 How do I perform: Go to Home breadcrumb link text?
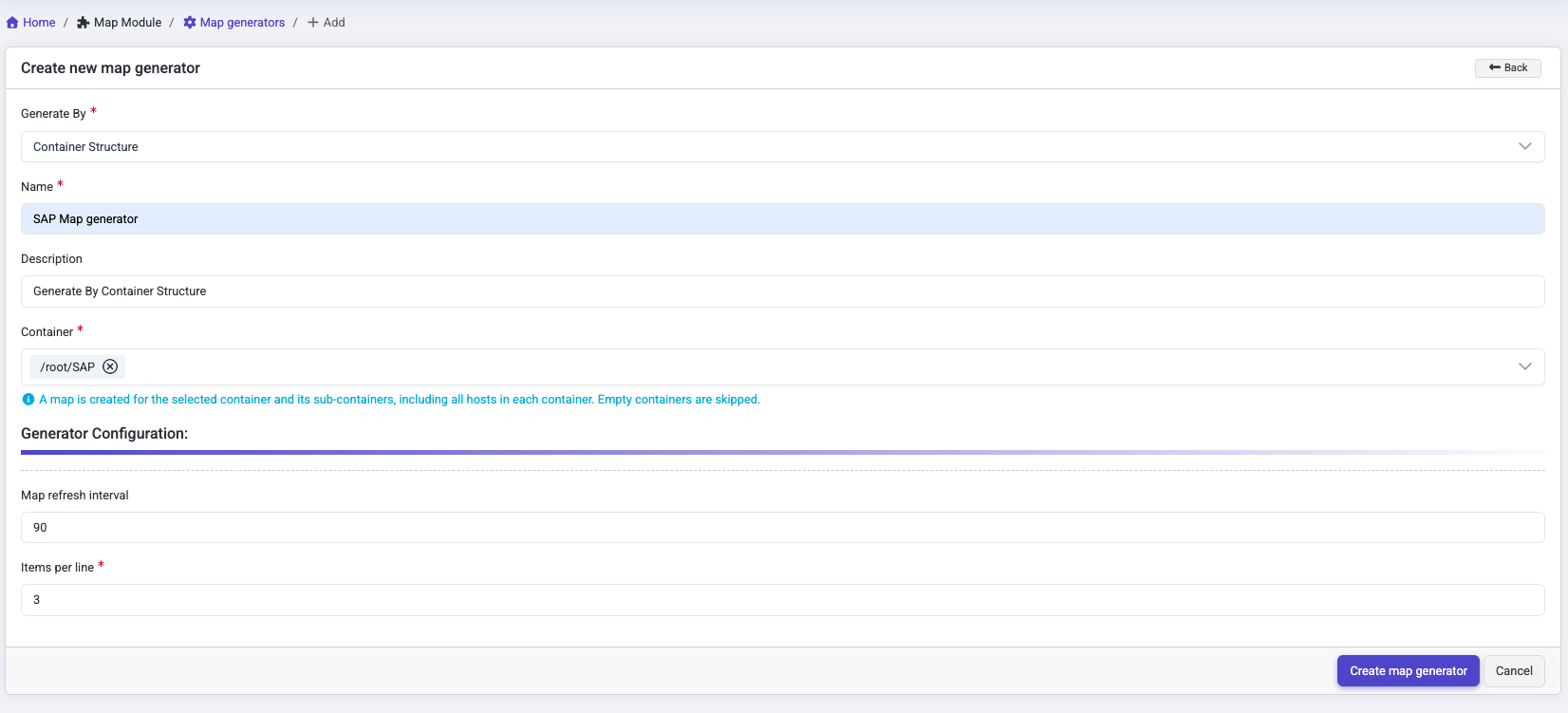click(39, 23)
